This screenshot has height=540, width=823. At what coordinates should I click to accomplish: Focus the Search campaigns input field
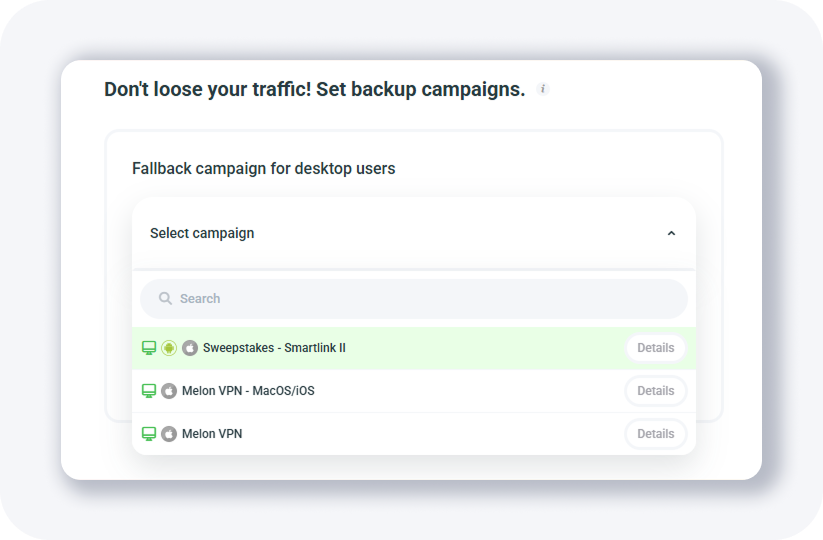pos(420,299)
